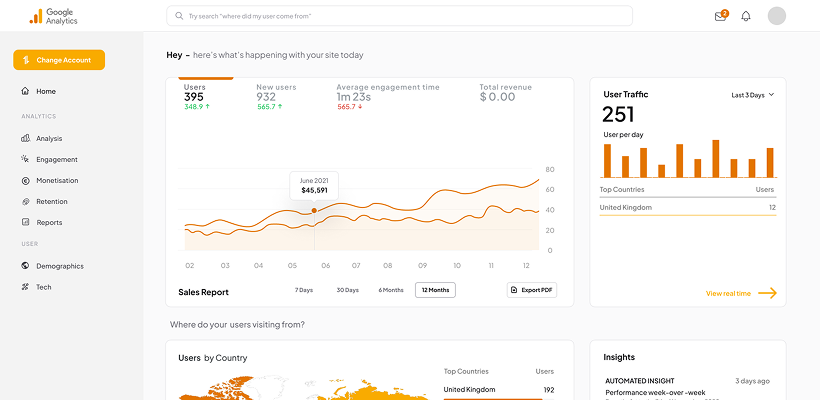Open the mail inbox icon
Screen dimensions: 820x400
pyautogui.click(x=720, y=16)
